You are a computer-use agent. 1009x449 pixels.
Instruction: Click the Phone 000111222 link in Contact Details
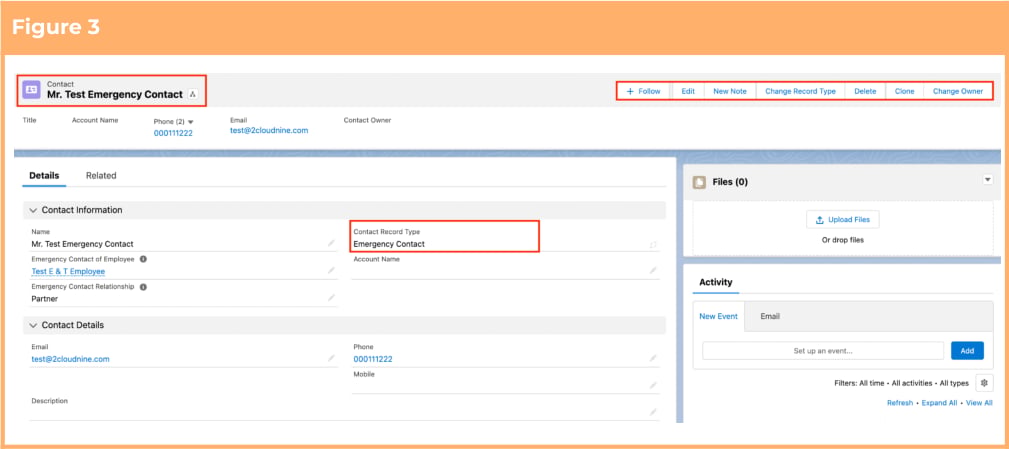tap(373, 359)
